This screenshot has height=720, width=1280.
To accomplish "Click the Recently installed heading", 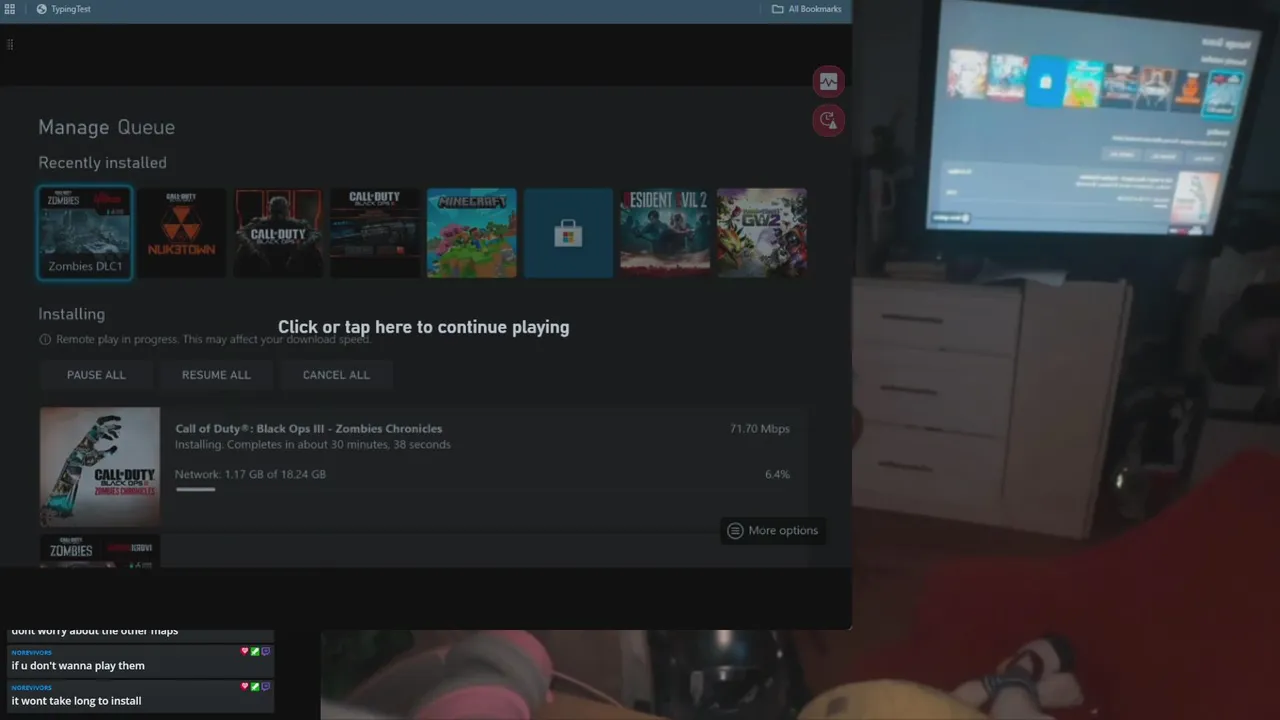I will [102, 163].
